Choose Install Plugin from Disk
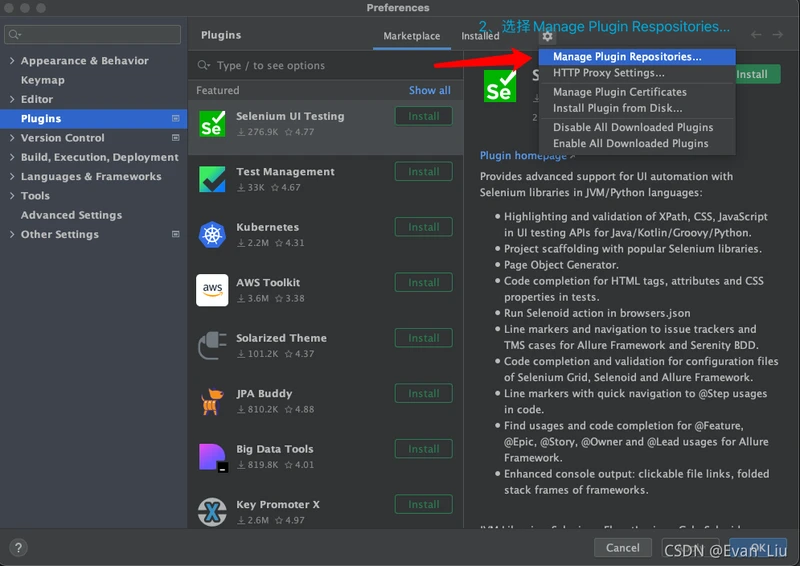Viewport: 800px width, 566px height. [637, 108]
